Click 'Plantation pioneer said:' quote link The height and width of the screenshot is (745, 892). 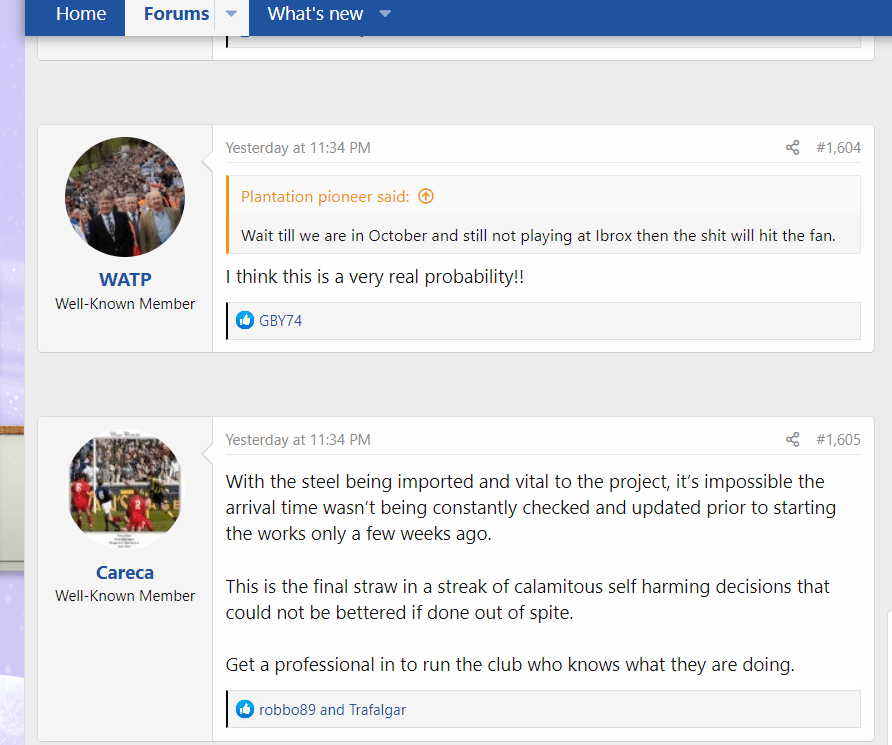pos(325,197)
